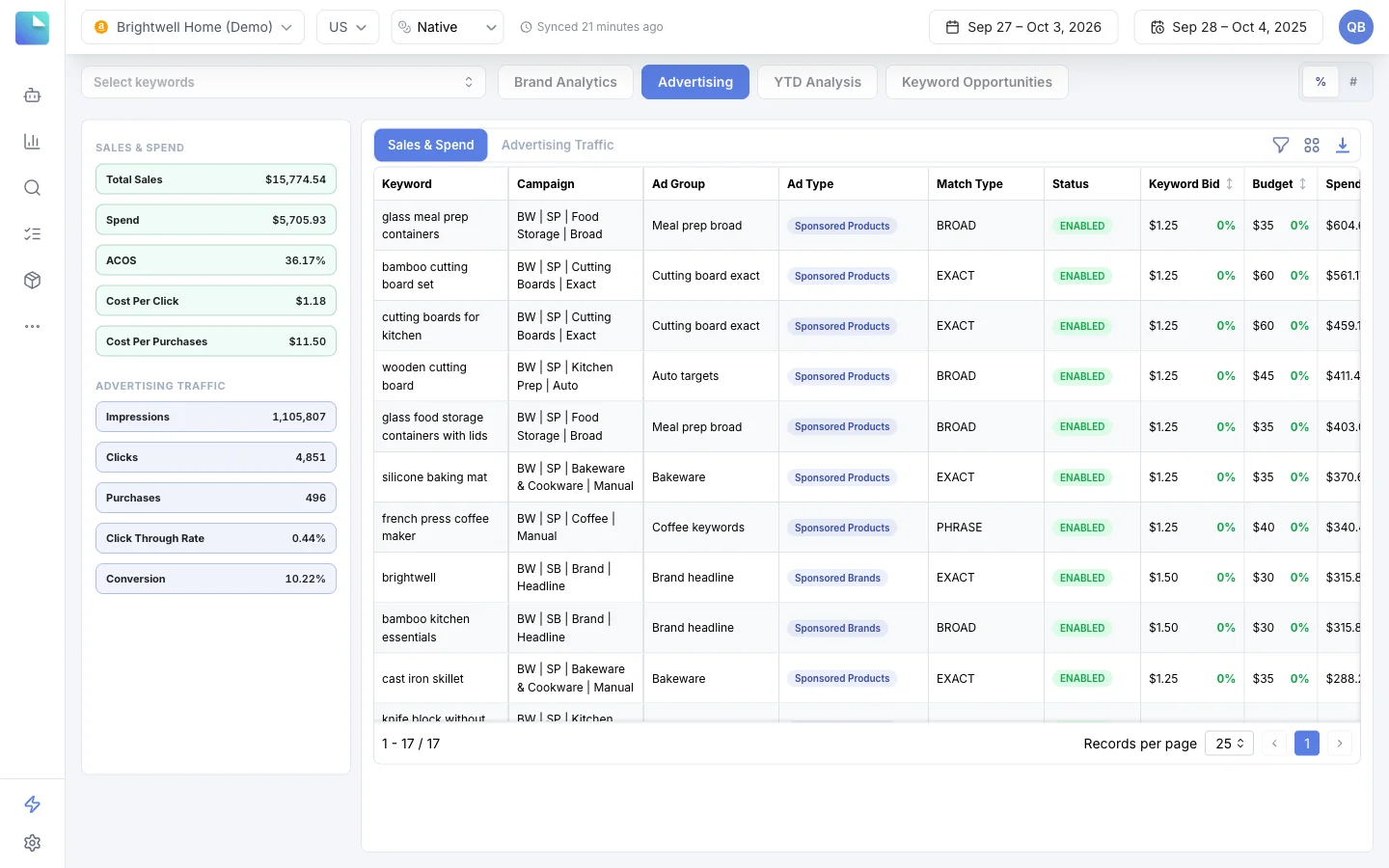The image size is (1389, 868).
Task: Click the 'cast iron skillet' keyword cell
Action: pos(441,679)
